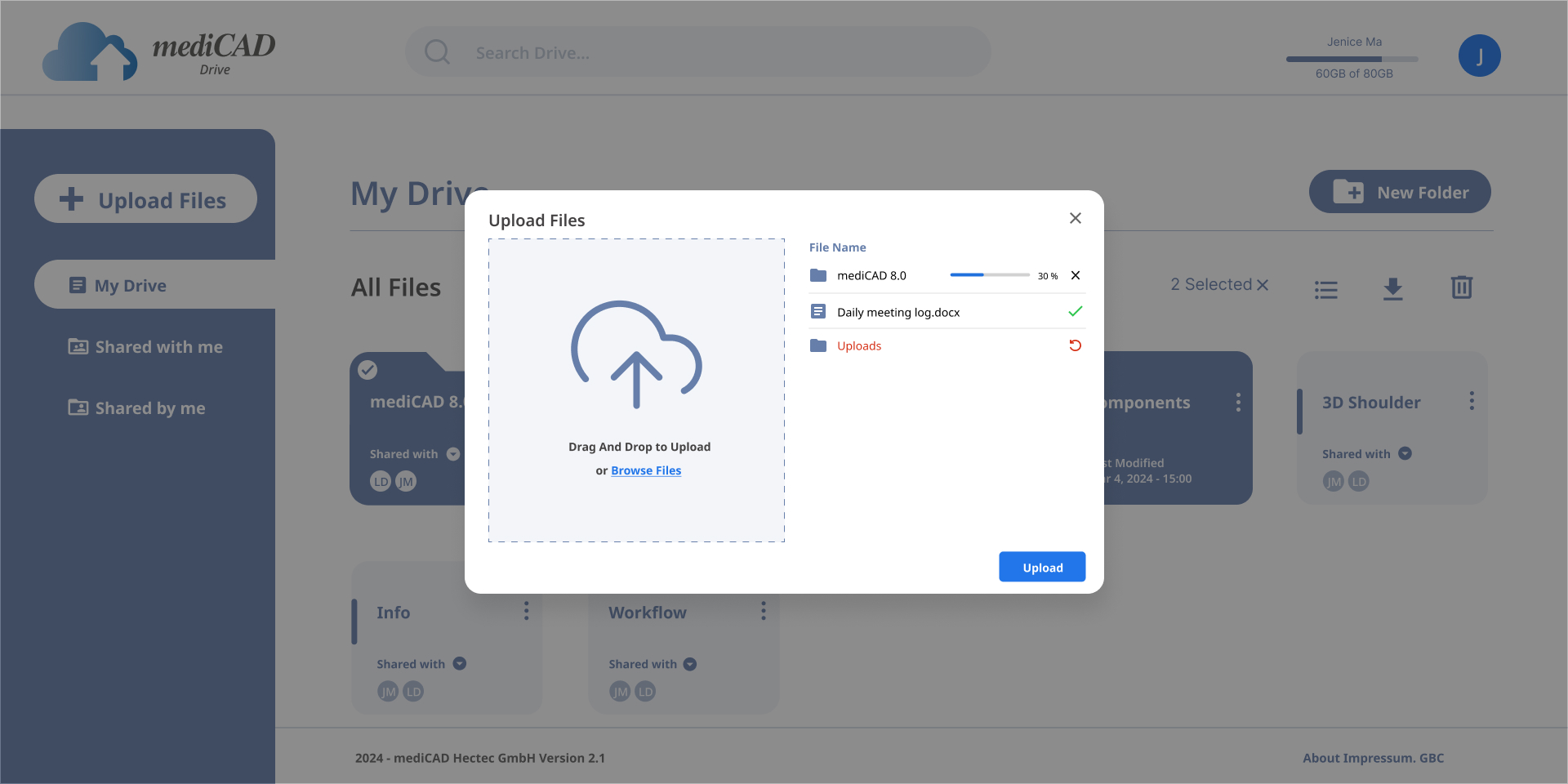The height and width of the screenshot is (784, 1568).
Task: Cancel the mediCAD 8.0 upload
Action: coord(1076,275)
